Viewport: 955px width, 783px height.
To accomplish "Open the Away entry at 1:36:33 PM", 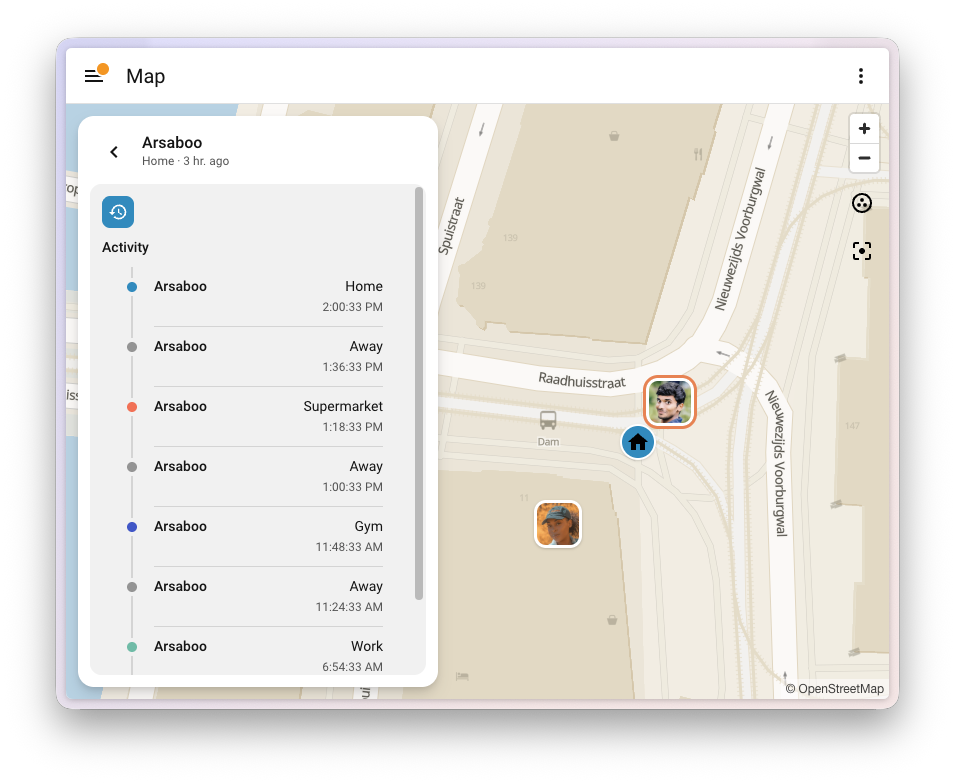I will click(268, 356).
